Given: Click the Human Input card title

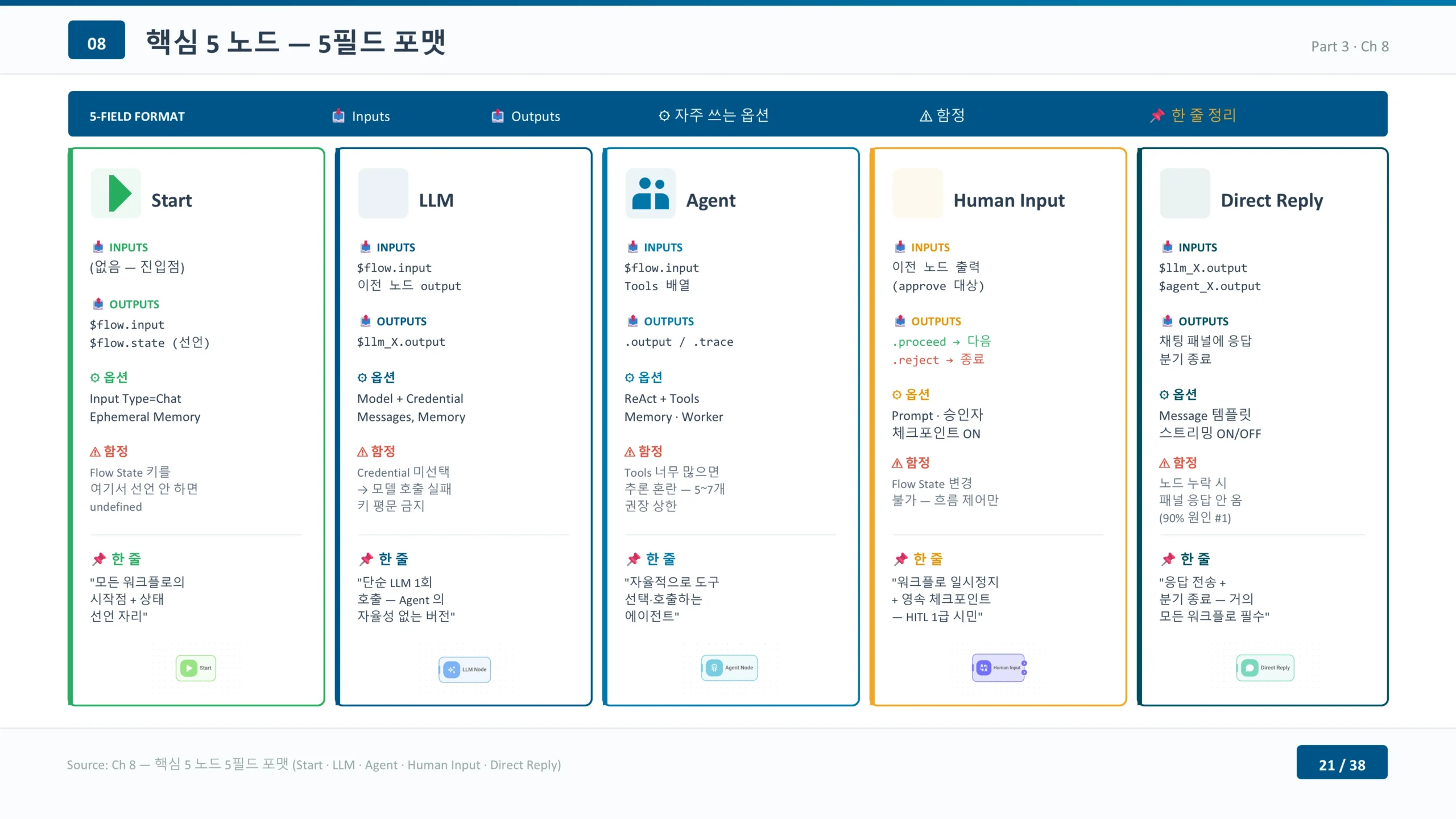Looking at the screenshot, I should [1009, 200].
